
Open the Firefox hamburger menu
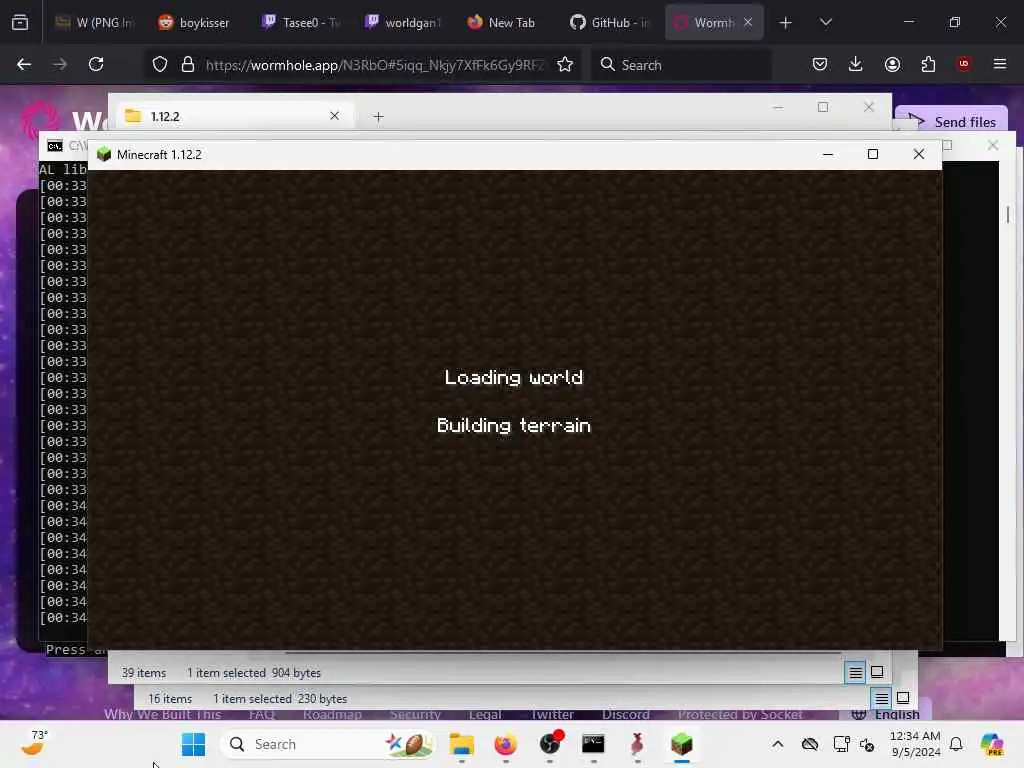[1000, 64]
